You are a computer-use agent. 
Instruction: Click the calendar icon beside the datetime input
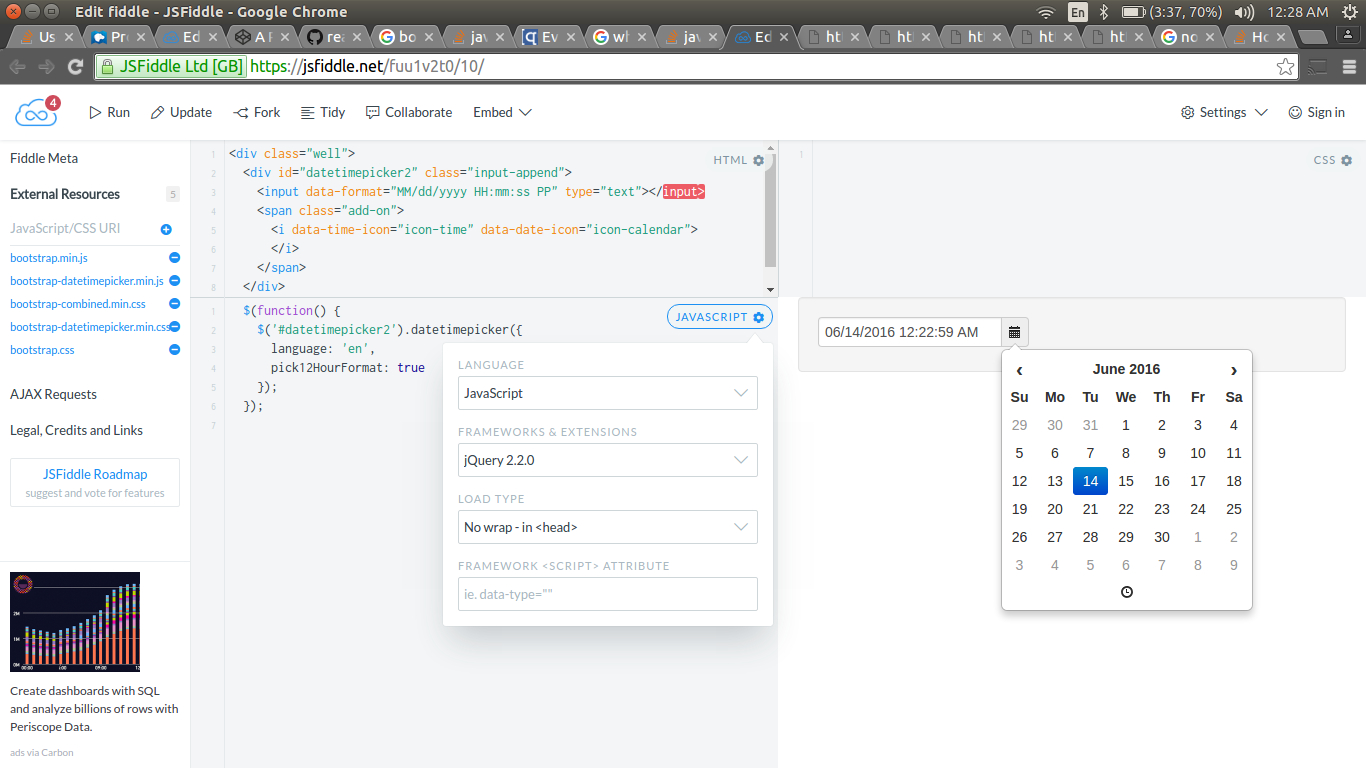(1014, 331)
